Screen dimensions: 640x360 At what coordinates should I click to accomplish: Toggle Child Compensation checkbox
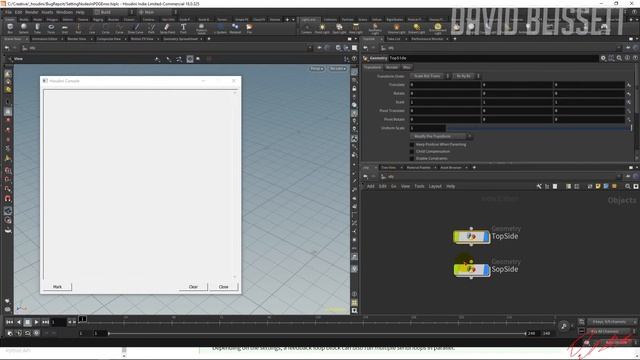[x=412, y=151]
